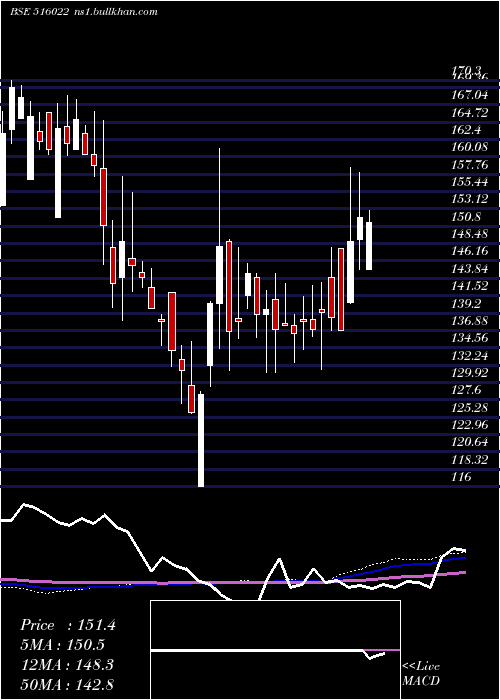
Task: Click the 162.4 price axis label
Action: point(467,130)
